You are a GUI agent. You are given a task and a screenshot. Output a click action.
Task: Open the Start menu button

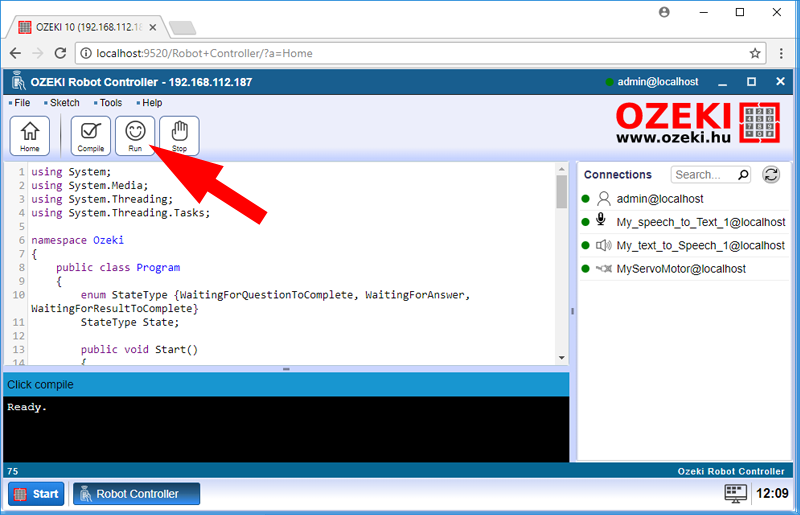(37, 494)
